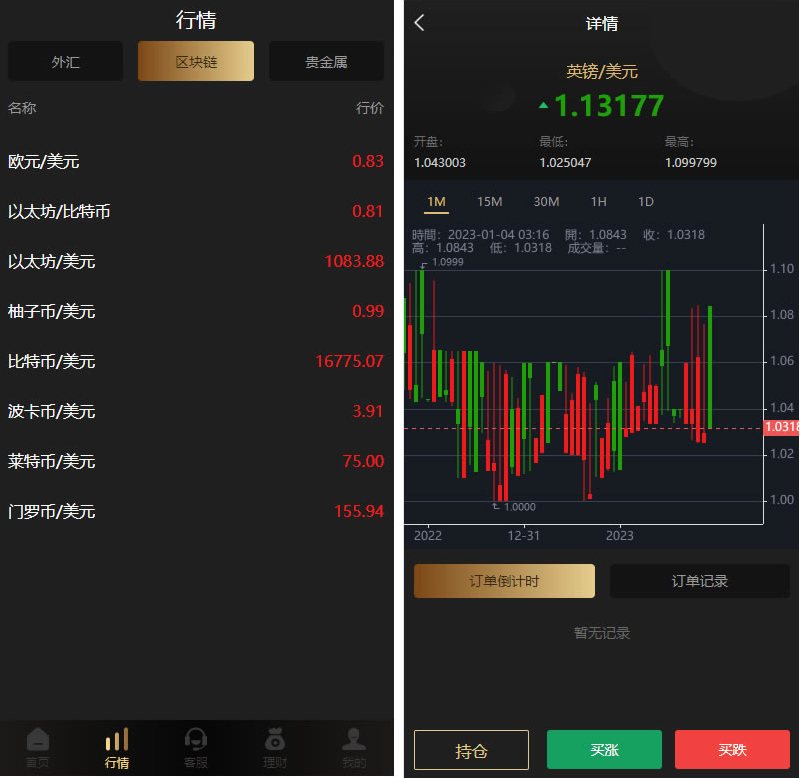Click the 英镑/美元 pair title
The width and height of the screenshot is (800, 778).
pyautogui.click(x=602, y=71)
